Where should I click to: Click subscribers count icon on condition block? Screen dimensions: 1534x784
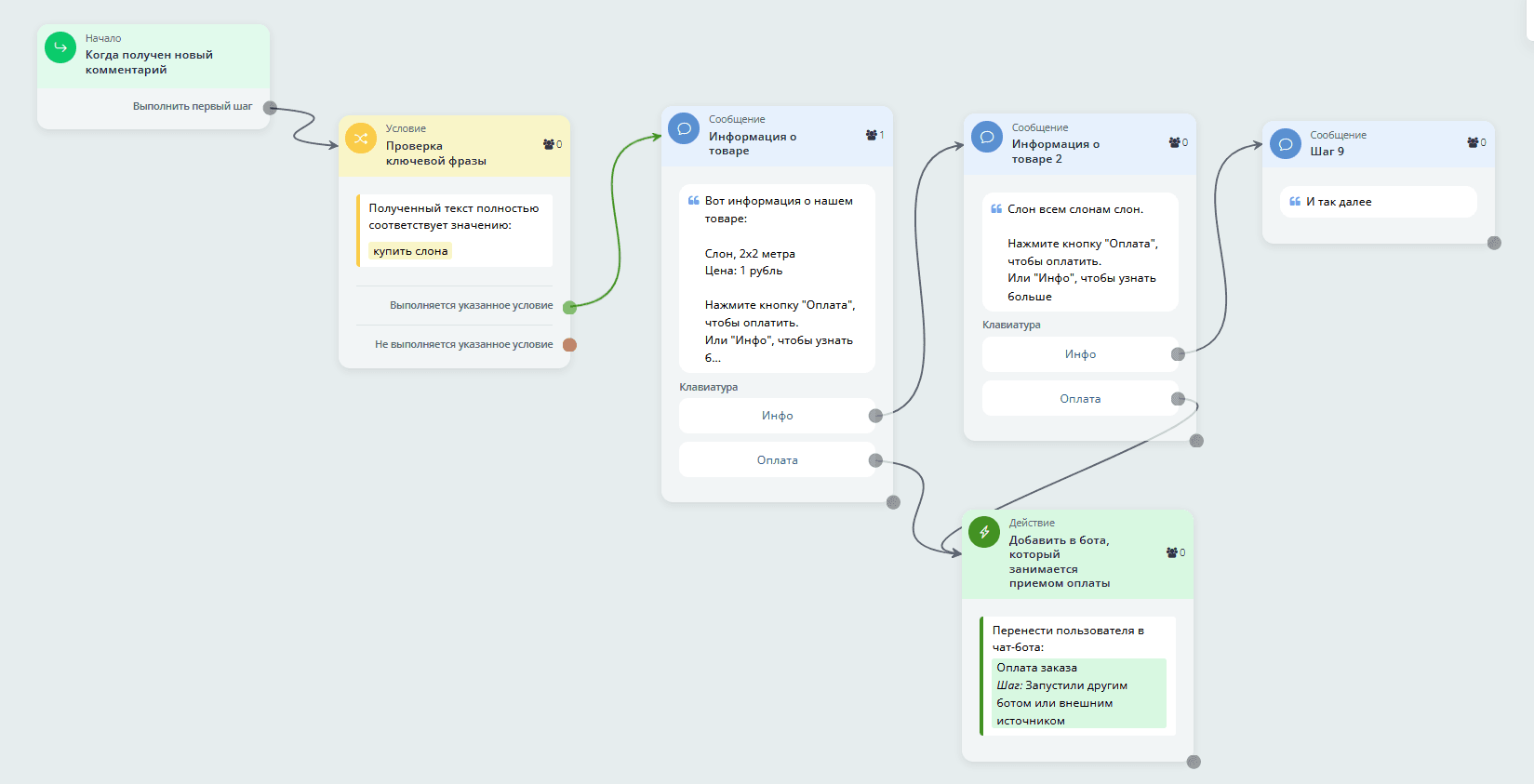tap(549, 145)
